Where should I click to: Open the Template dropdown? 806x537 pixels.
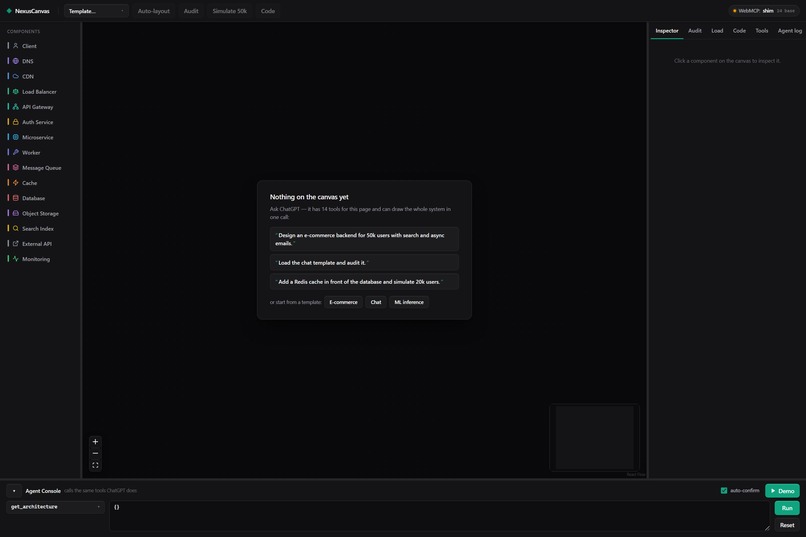[96, 11]
